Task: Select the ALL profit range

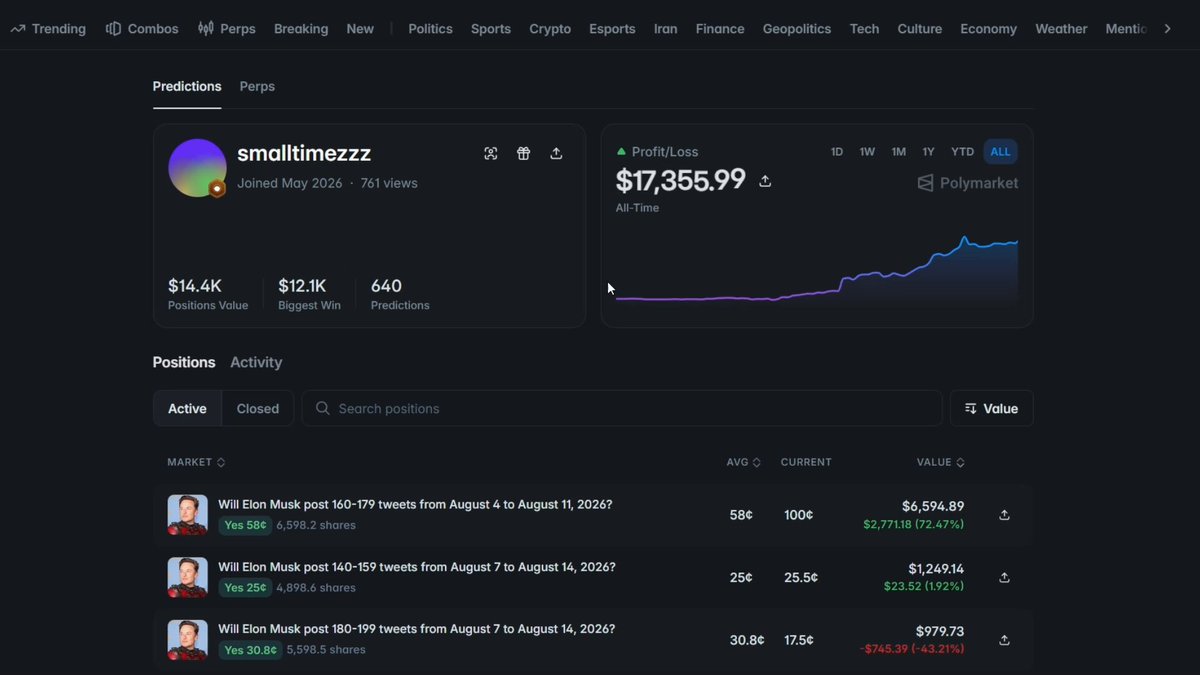Action: 1001,152
